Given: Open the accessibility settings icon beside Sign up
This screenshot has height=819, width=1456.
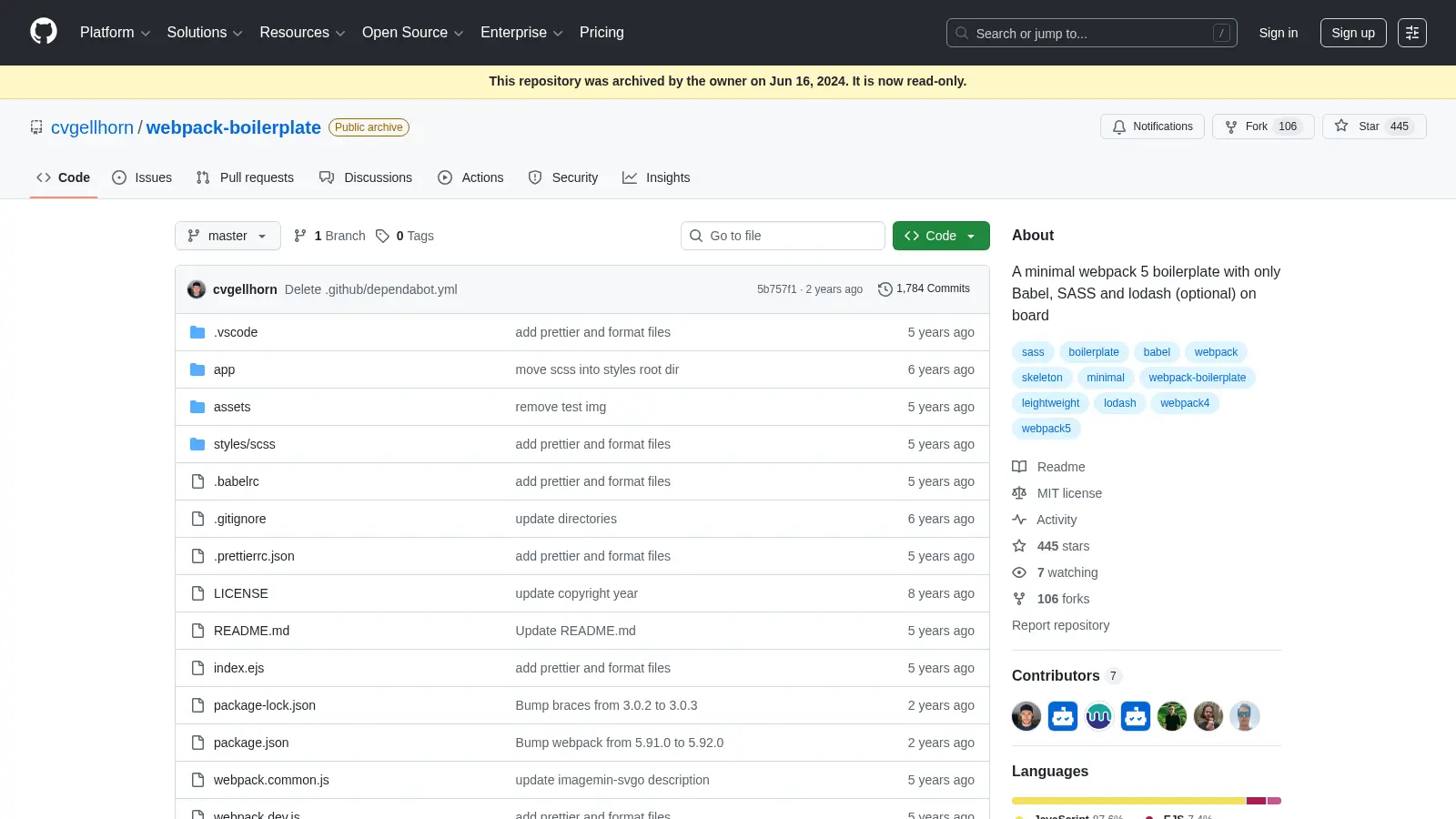Looking at the screenshot, I should pos(1412,33).
